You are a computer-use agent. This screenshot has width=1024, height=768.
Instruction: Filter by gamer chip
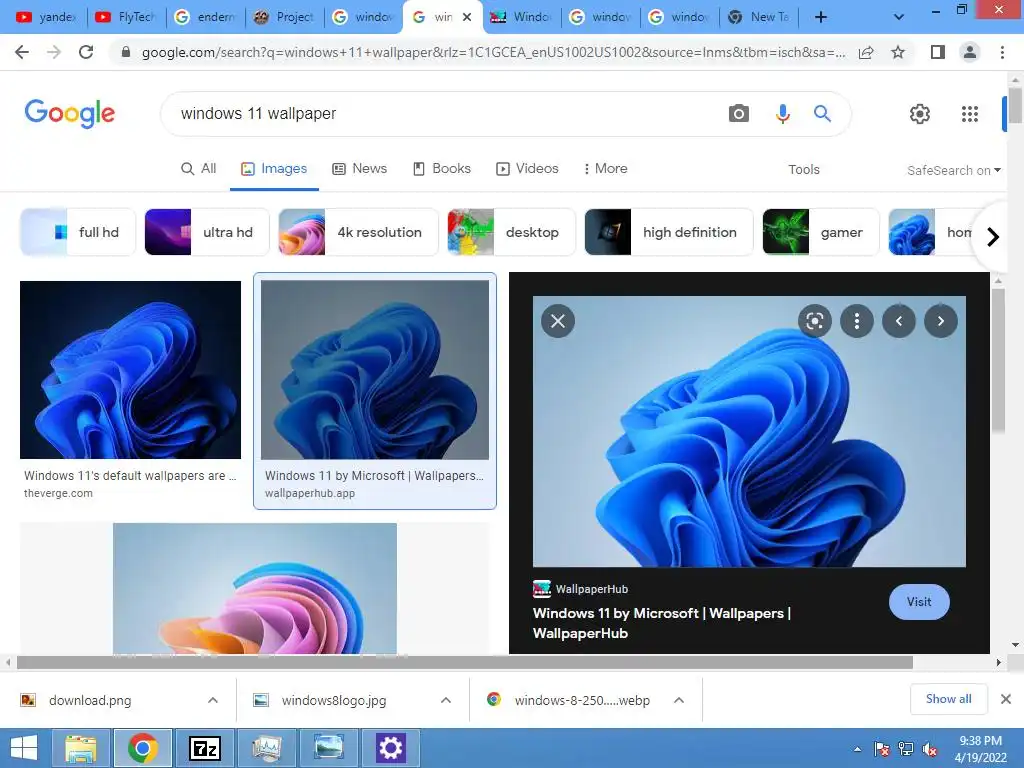click(x=821, y=232)
